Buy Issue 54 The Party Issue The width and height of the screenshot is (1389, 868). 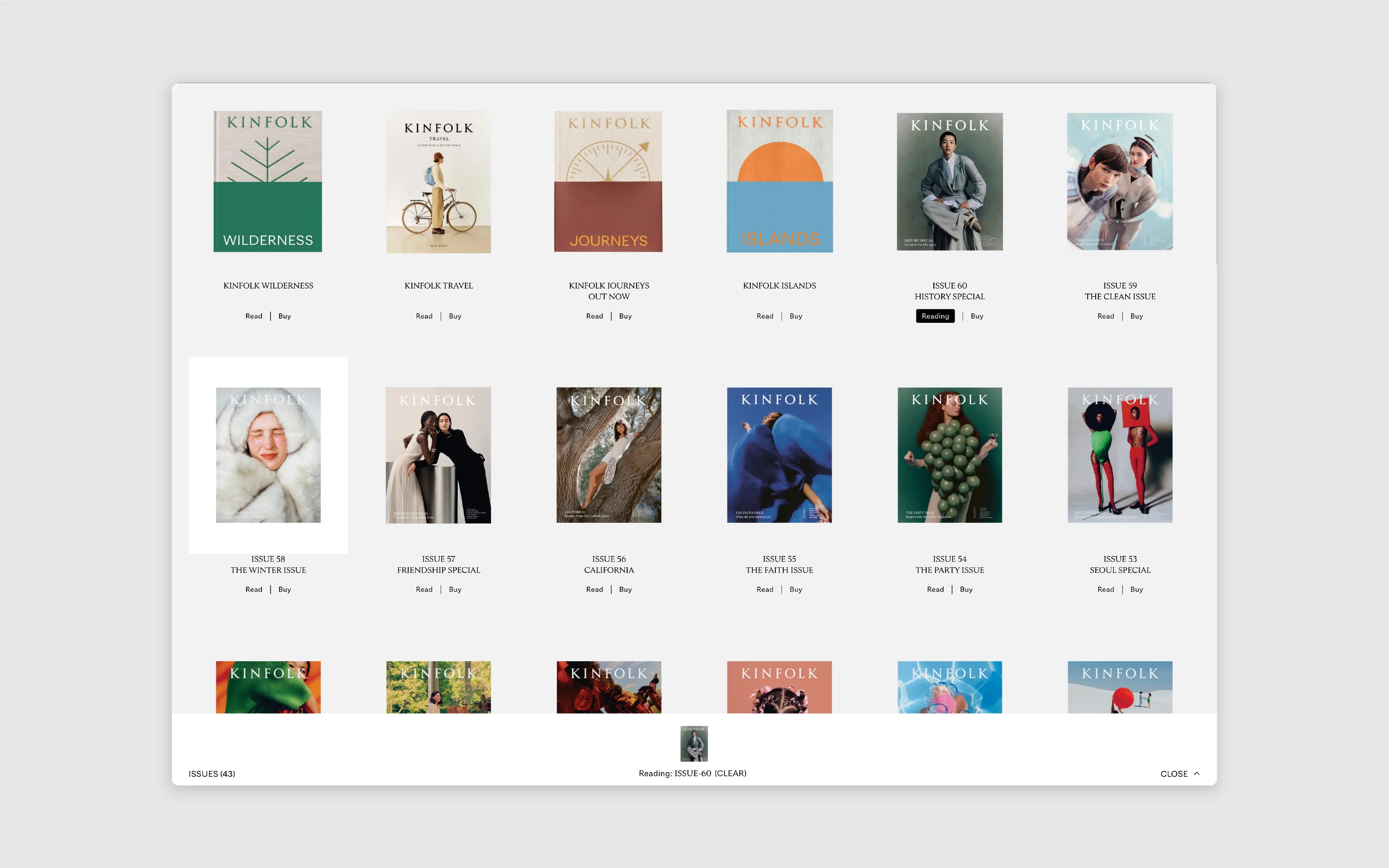click(x=966, y=590)
